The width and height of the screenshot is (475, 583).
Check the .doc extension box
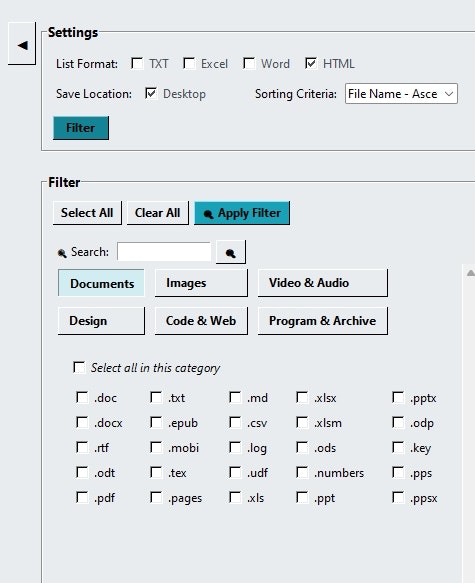pyautogui.click(x=82, y=397)
